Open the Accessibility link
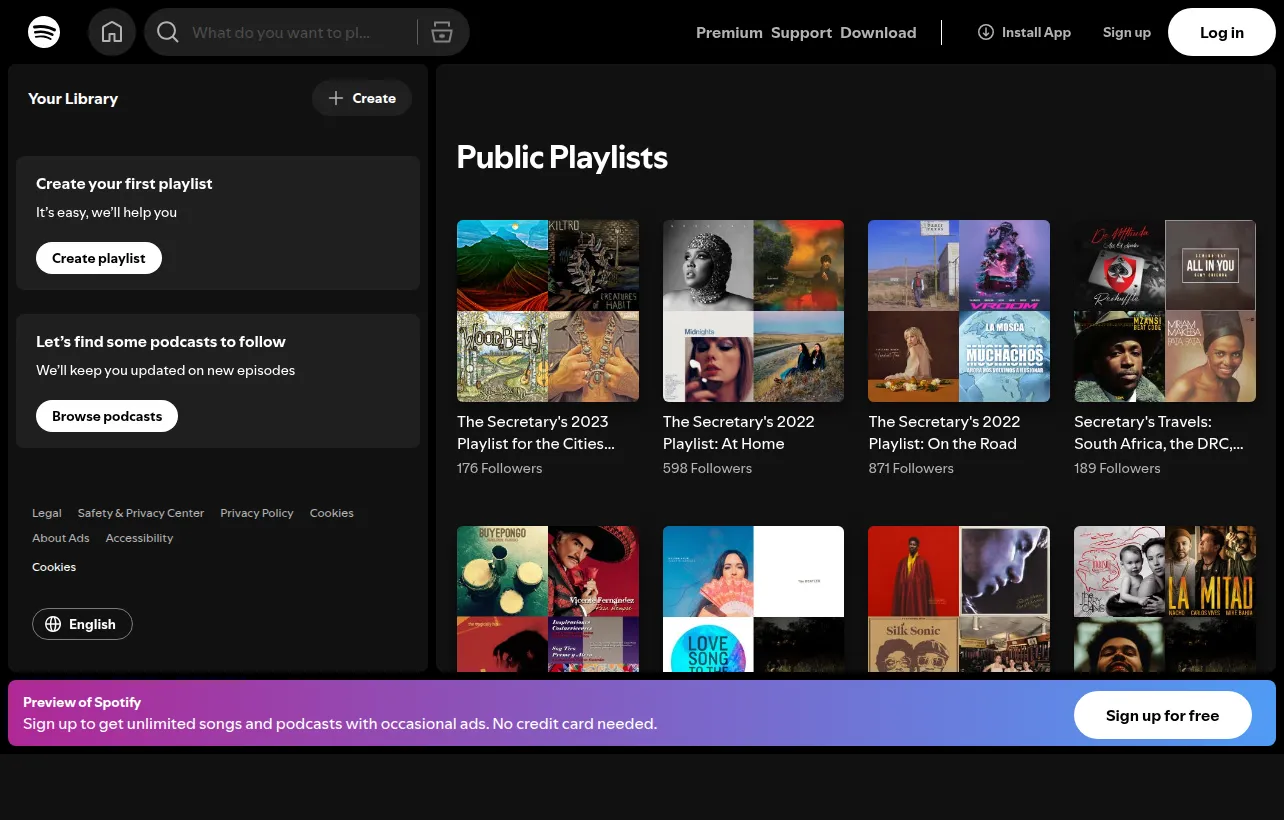 pyautogui.click(x=139, y=538)
